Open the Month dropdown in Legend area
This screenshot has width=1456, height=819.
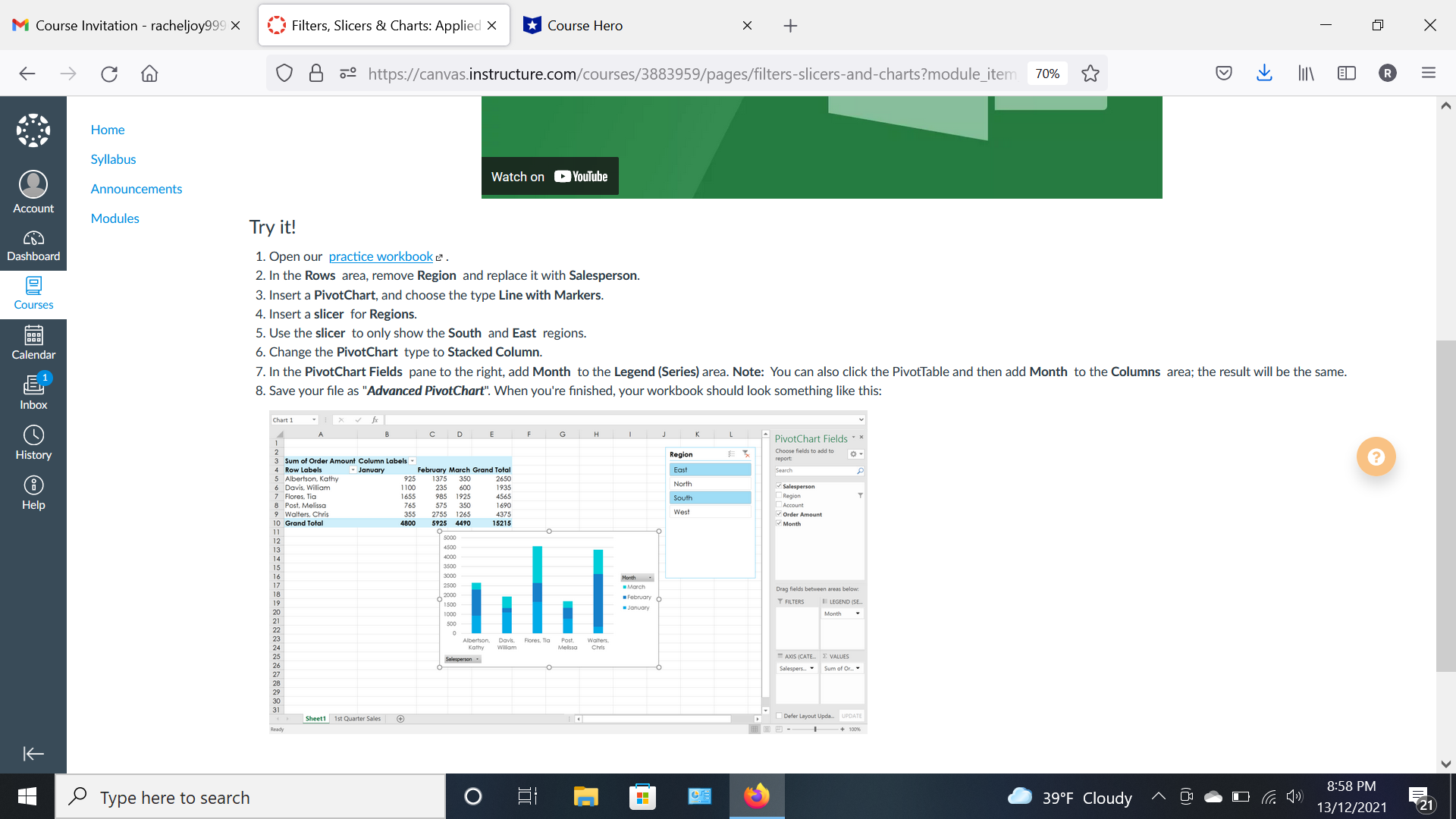pos(858,613)
